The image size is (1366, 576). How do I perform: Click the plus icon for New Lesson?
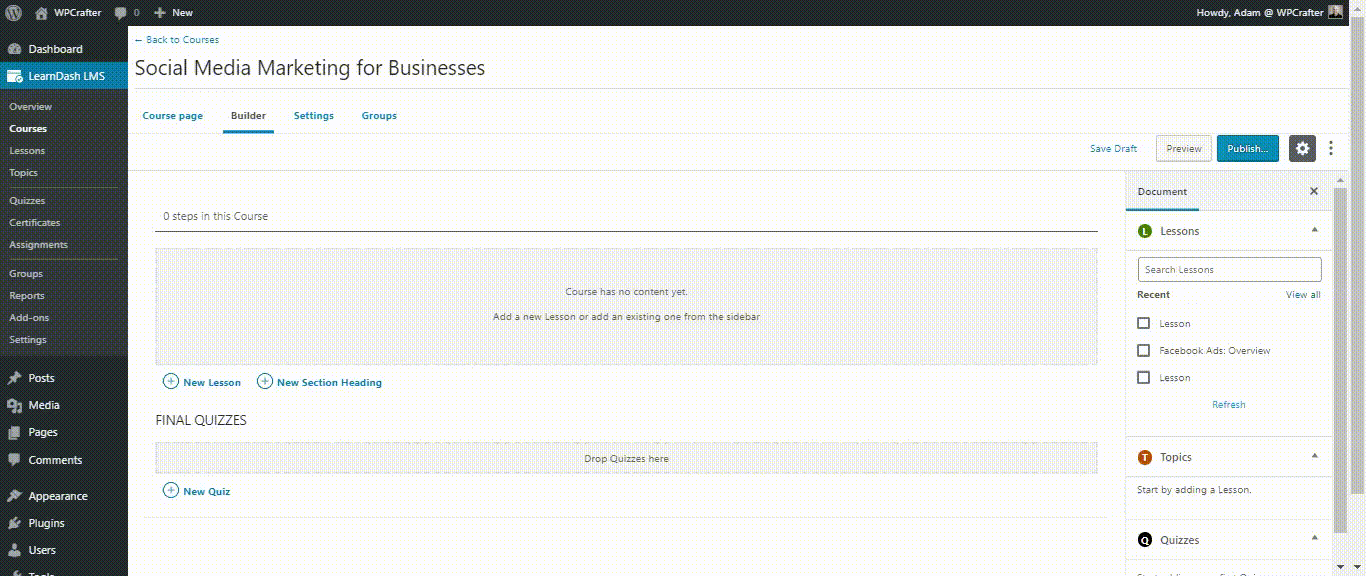[171, 381]
